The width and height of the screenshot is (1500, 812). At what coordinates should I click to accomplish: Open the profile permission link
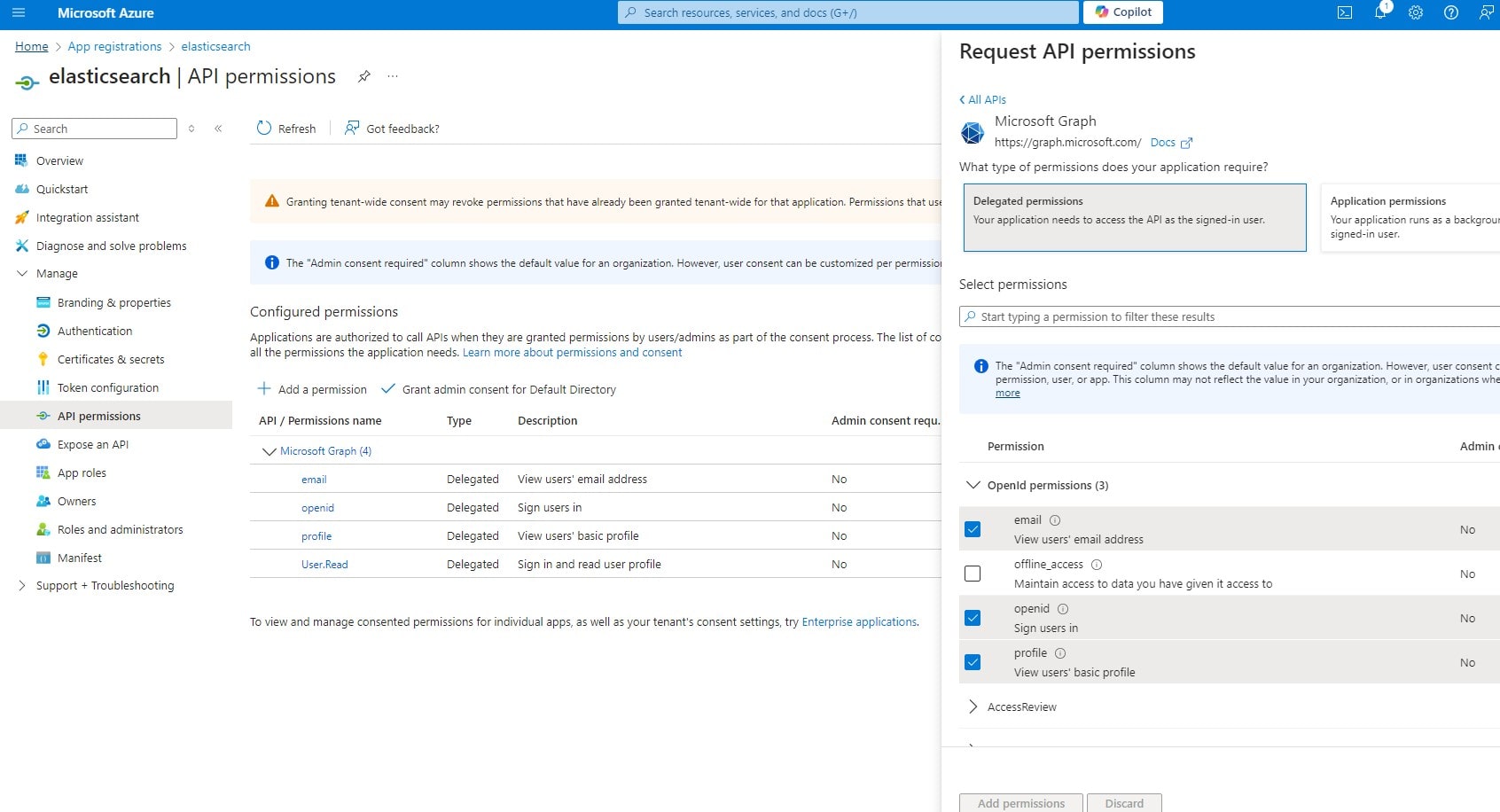(x=316, y=536)
